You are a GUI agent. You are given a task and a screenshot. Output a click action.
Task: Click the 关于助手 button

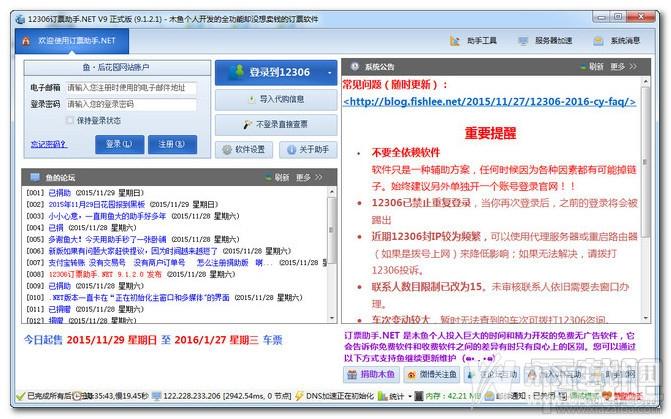[308, 150]
